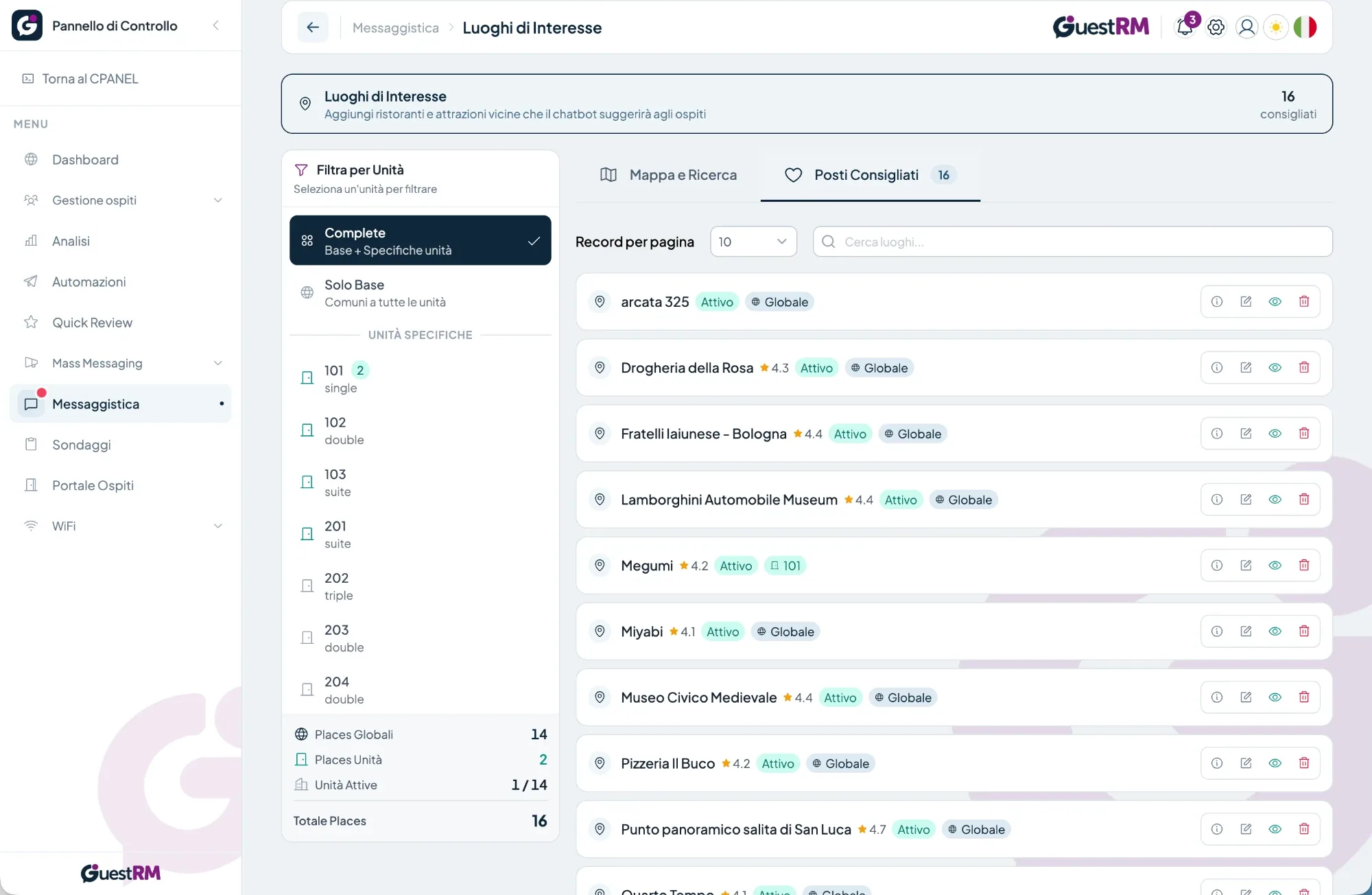
Task: Edit Museo Civico Medievale entry
Action: [1246, 697]
